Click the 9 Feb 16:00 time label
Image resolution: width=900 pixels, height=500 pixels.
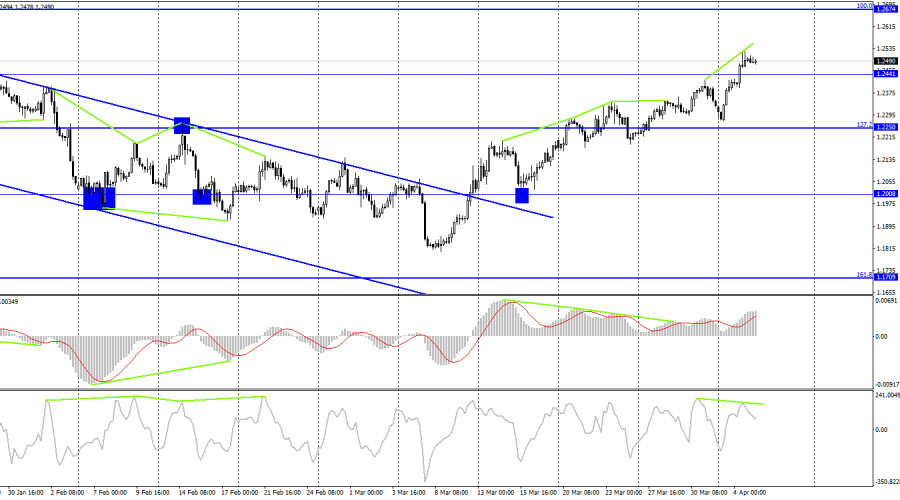152,493
